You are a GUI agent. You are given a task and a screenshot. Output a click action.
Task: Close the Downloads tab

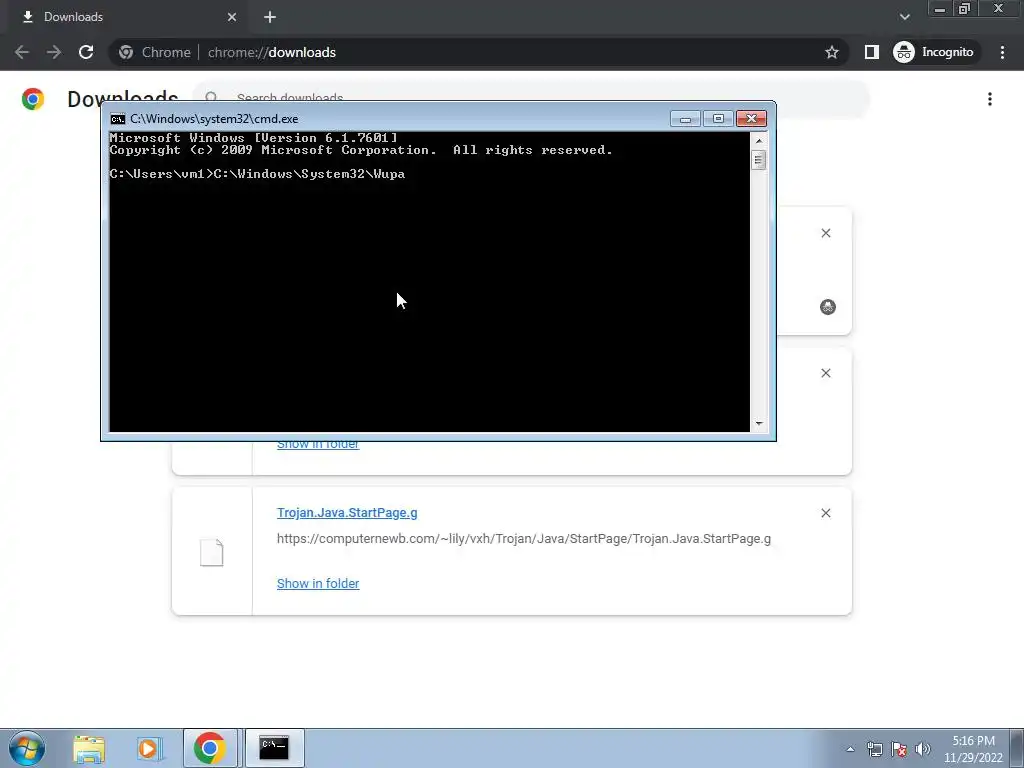coord(232,17)
